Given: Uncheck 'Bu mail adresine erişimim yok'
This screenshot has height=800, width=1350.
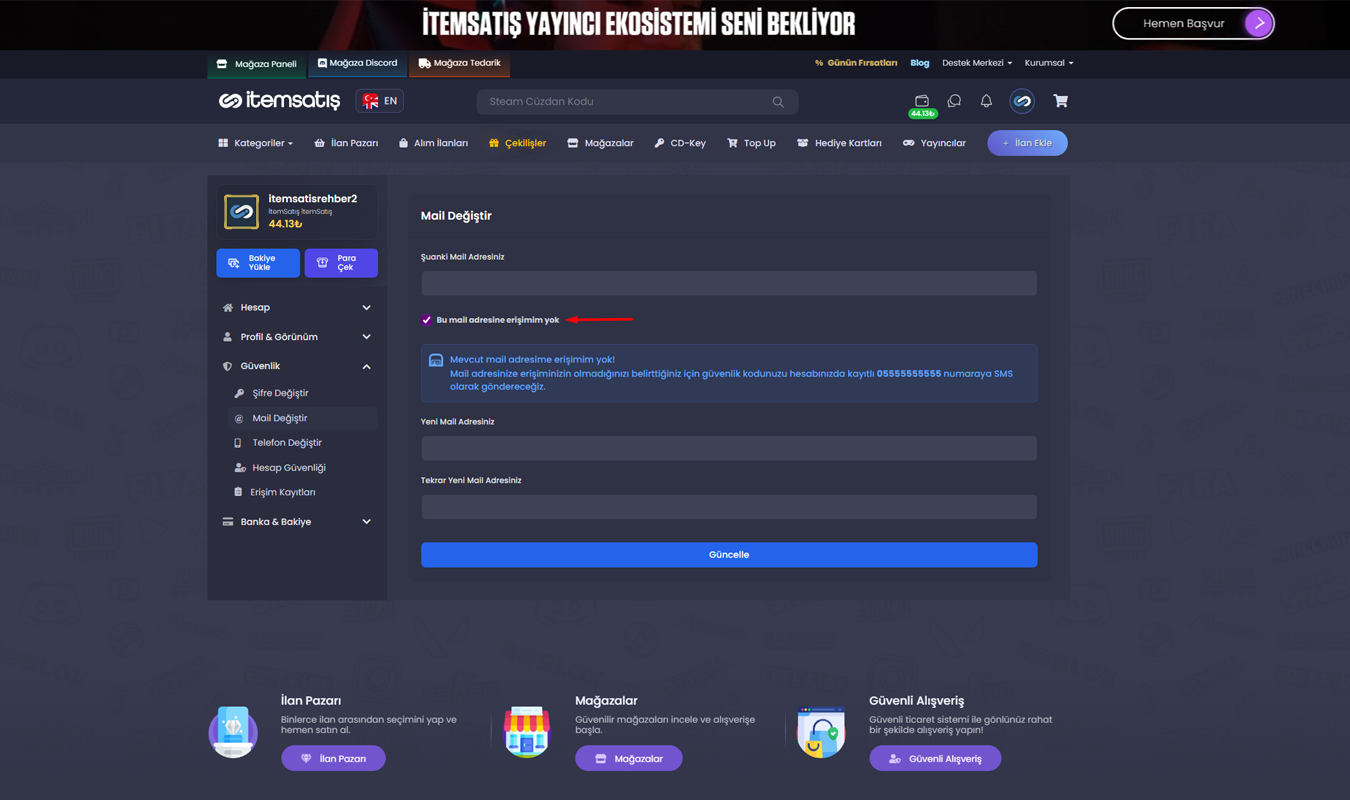Looking at the screenshot, I should [427, 320].
